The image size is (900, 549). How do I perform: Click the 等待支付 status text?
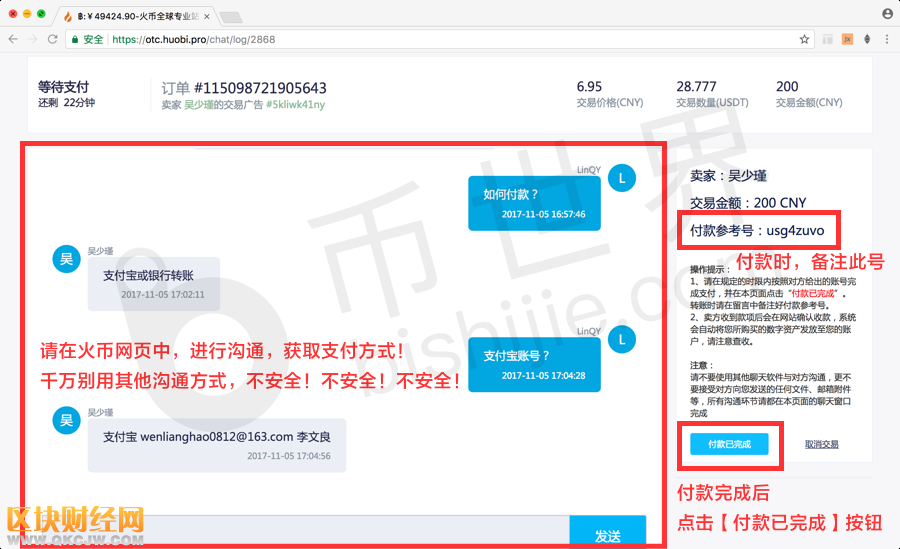coord(63,87)
